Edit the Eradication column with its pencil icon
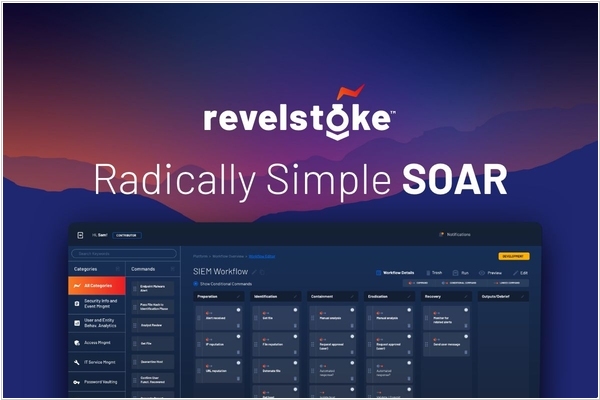600x400 pixels. click(409, 297)
